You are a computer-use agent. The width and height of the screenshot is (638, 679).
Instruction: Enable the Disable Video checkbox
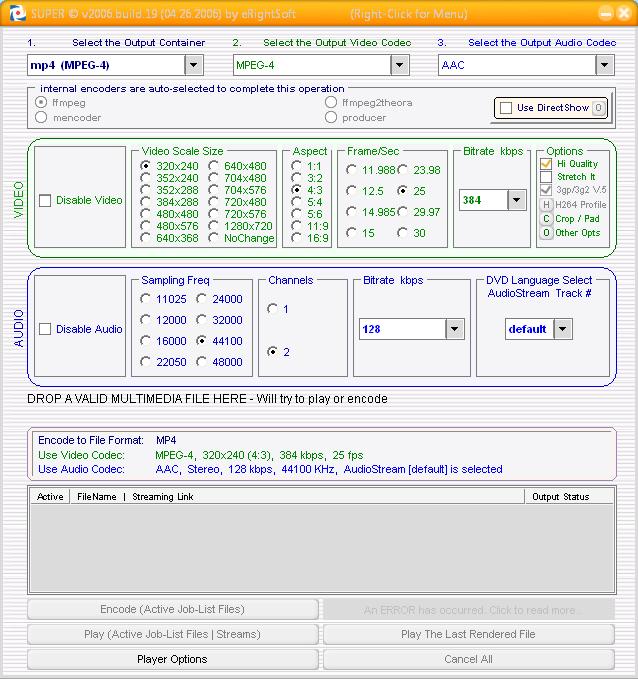45,200
